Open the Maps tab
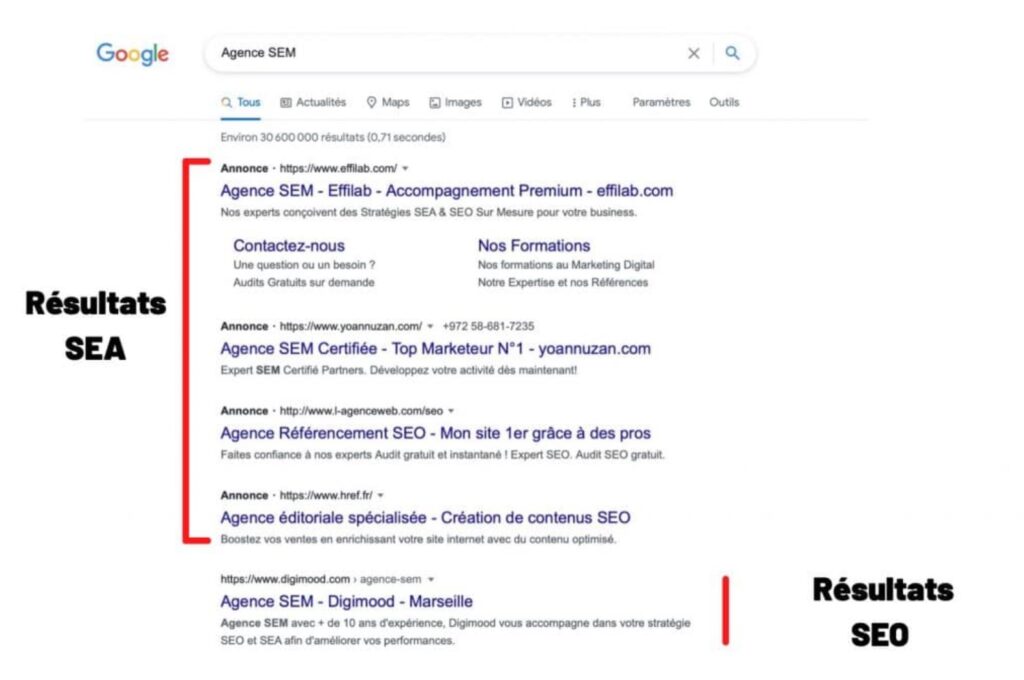The image size is (1024, 680). coord(388,103)
